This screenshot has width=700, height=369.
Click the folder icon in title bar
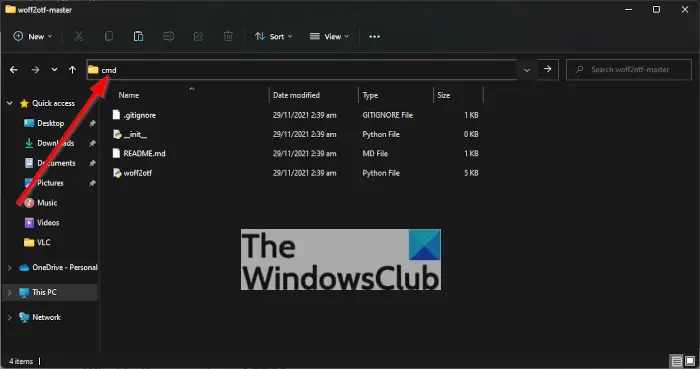[10, 9]
